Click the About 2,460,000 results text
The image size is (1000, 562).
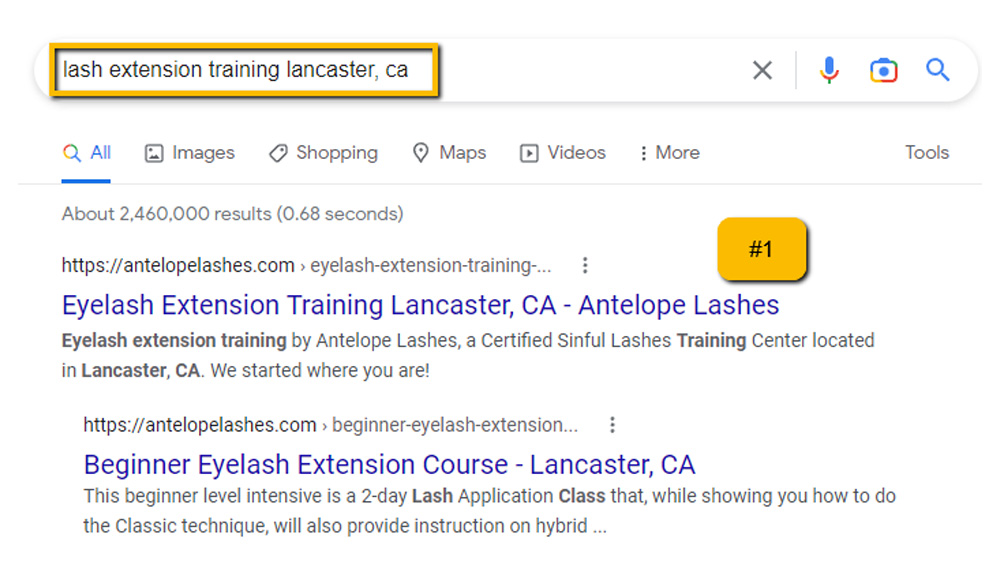coord(232,213)
